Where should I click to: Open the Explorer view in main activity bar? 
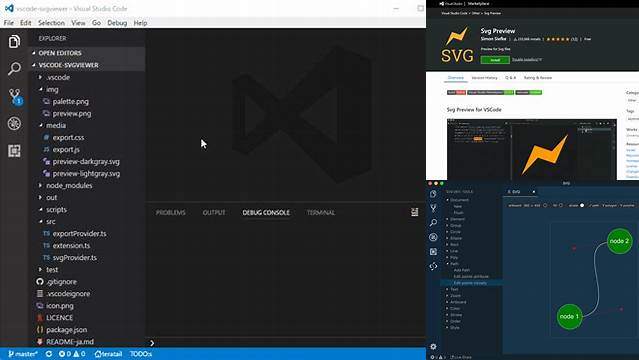pyautogui.click(x=14, y=41)
